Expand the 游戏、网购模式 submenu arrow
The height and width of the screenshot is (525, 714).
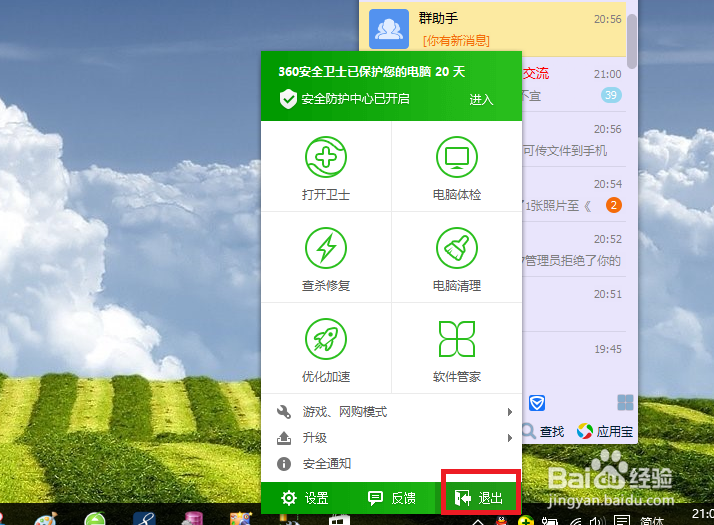[x=510, y=412]
